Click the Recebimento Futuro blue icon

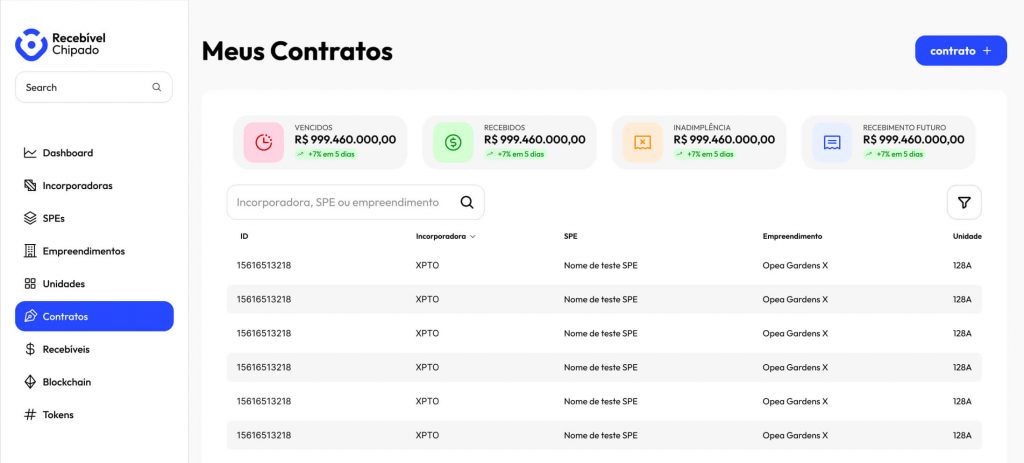[832, 142]
